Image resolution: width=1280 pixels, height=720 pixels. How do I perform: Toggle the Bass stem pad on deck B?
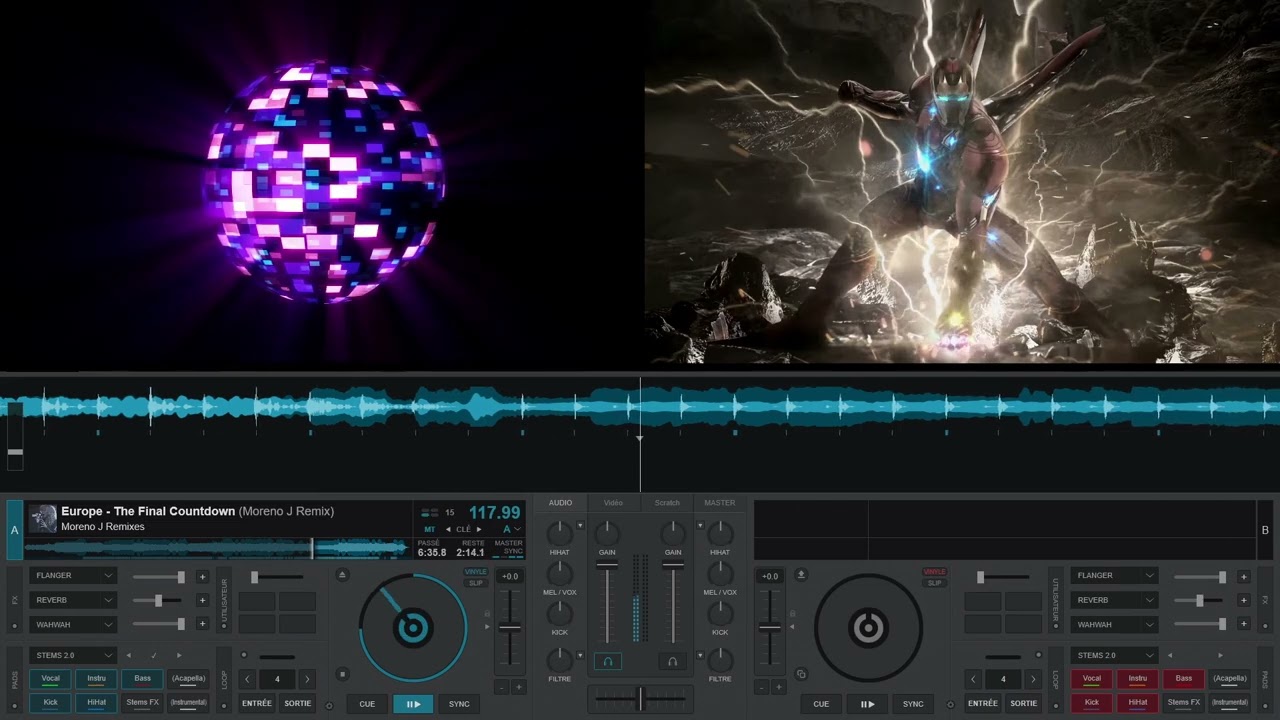pyautogui.click(x=1184, y=679)
